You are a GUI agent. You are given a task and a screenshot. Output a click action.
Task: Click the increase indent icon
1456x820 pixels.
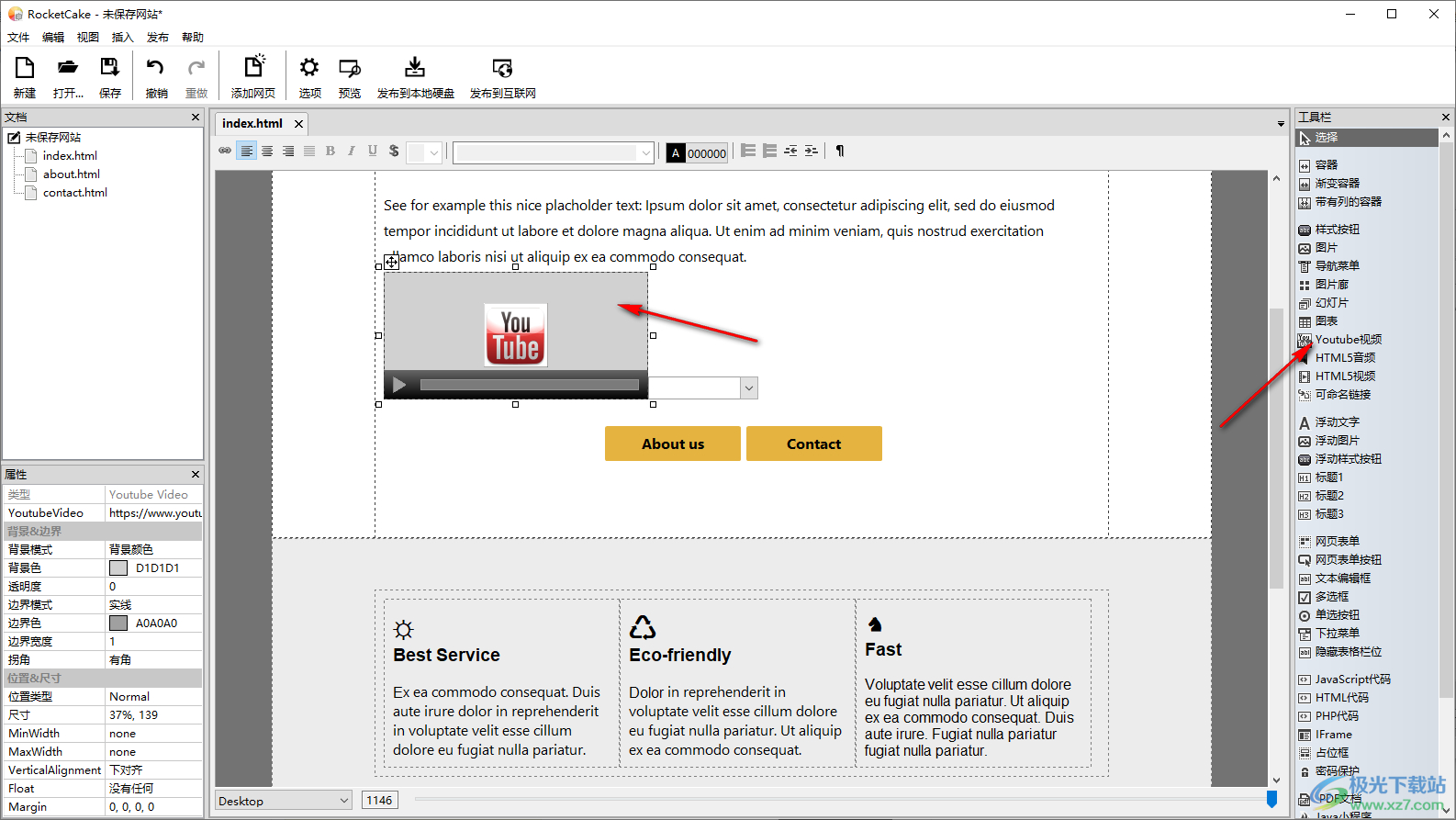[x=812, y=152]
